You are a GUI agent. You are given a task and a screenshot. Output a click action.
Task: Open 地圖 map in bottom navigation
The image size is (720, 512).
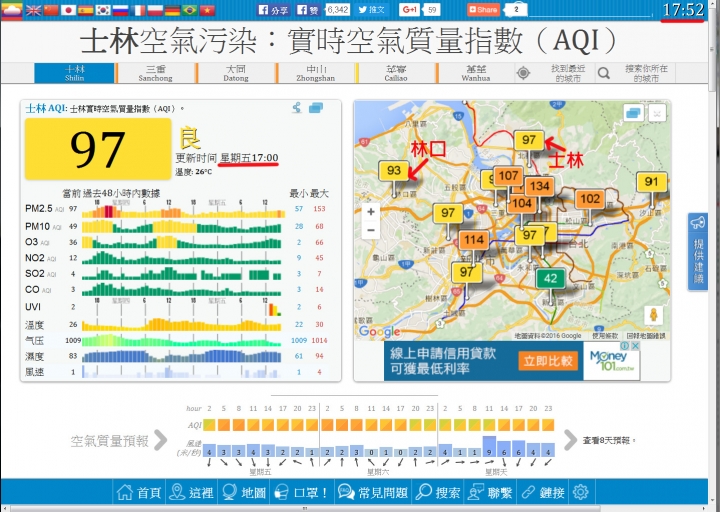(x=244, y=492)
